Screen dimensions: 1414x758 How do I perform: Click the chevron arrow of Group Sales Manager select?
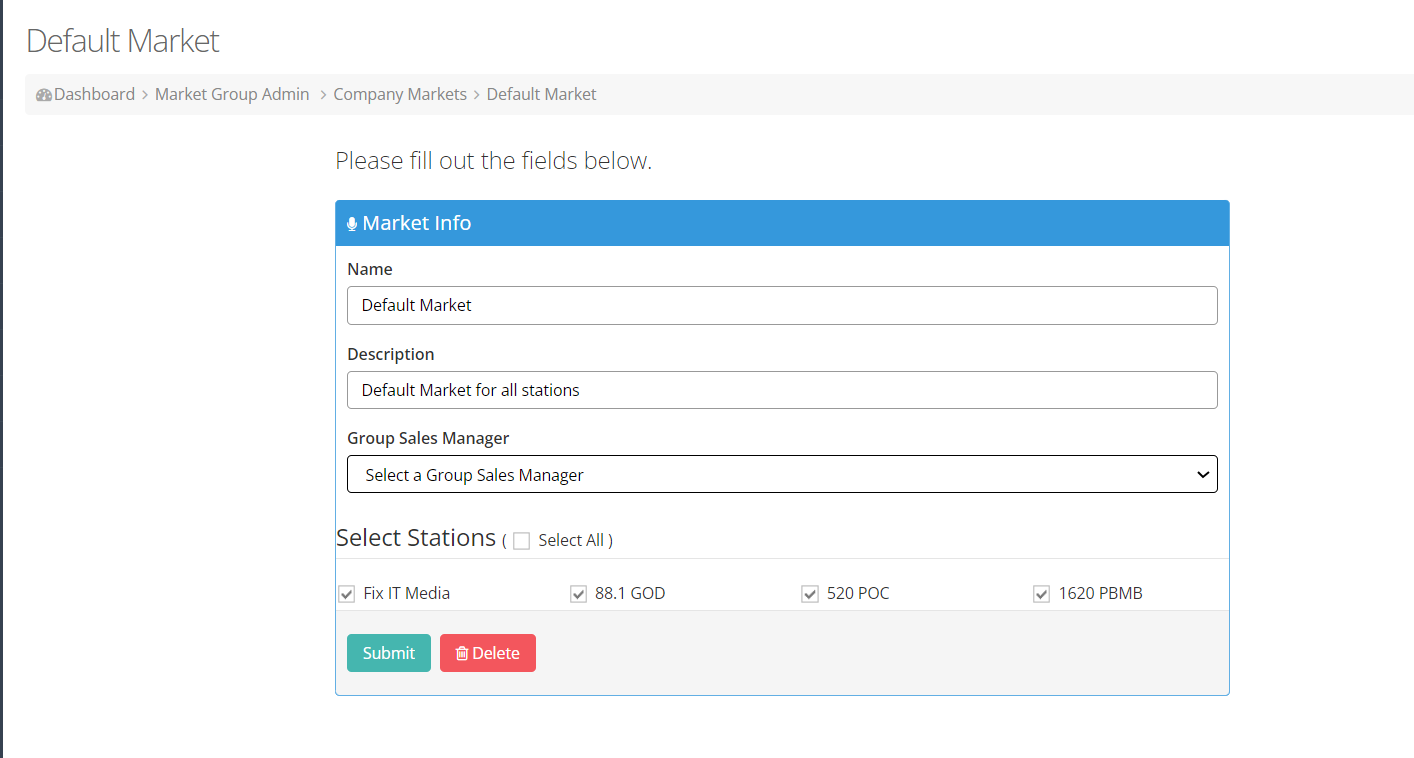point(1203,475)
